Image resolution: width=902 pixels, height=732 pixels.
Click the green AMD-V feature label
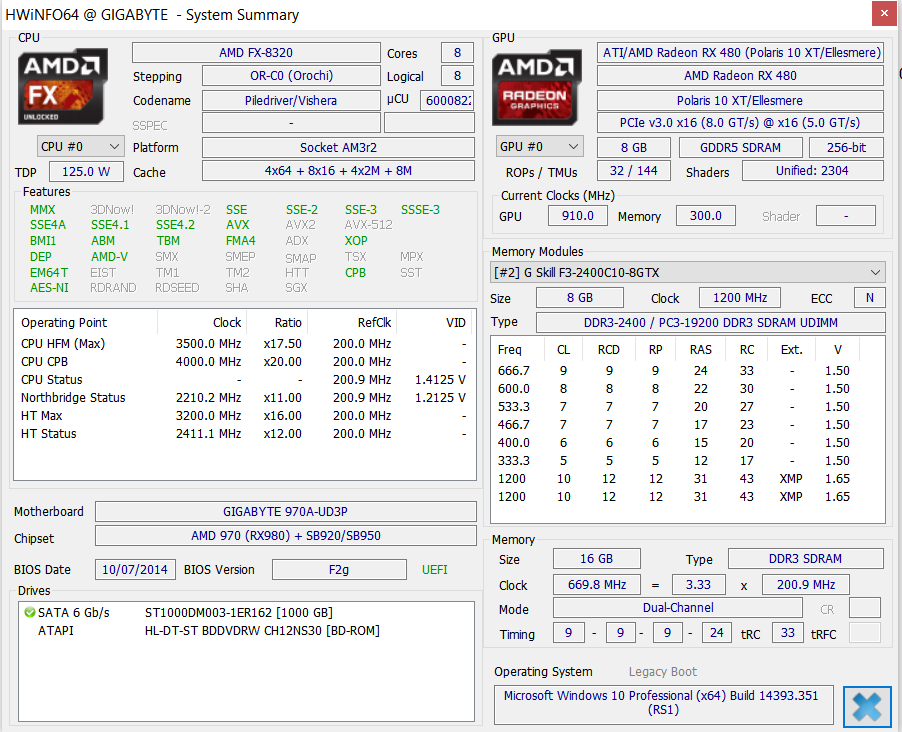click(x=109, y=257)
